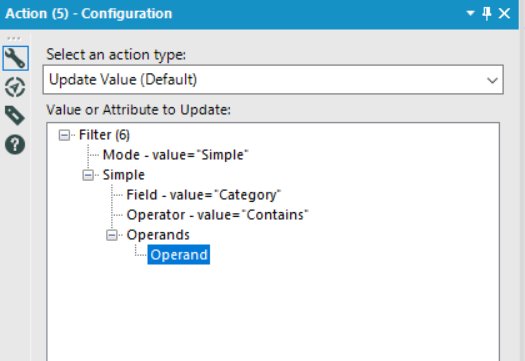Select the Operands tree item
The height and width of the screenshot is (361, 525).
pos(158,235)
